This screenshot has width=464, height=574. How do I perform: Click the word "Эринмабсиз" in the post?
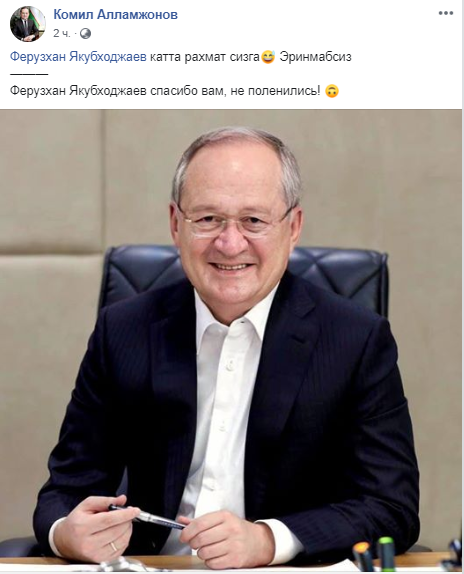(315, 57)
